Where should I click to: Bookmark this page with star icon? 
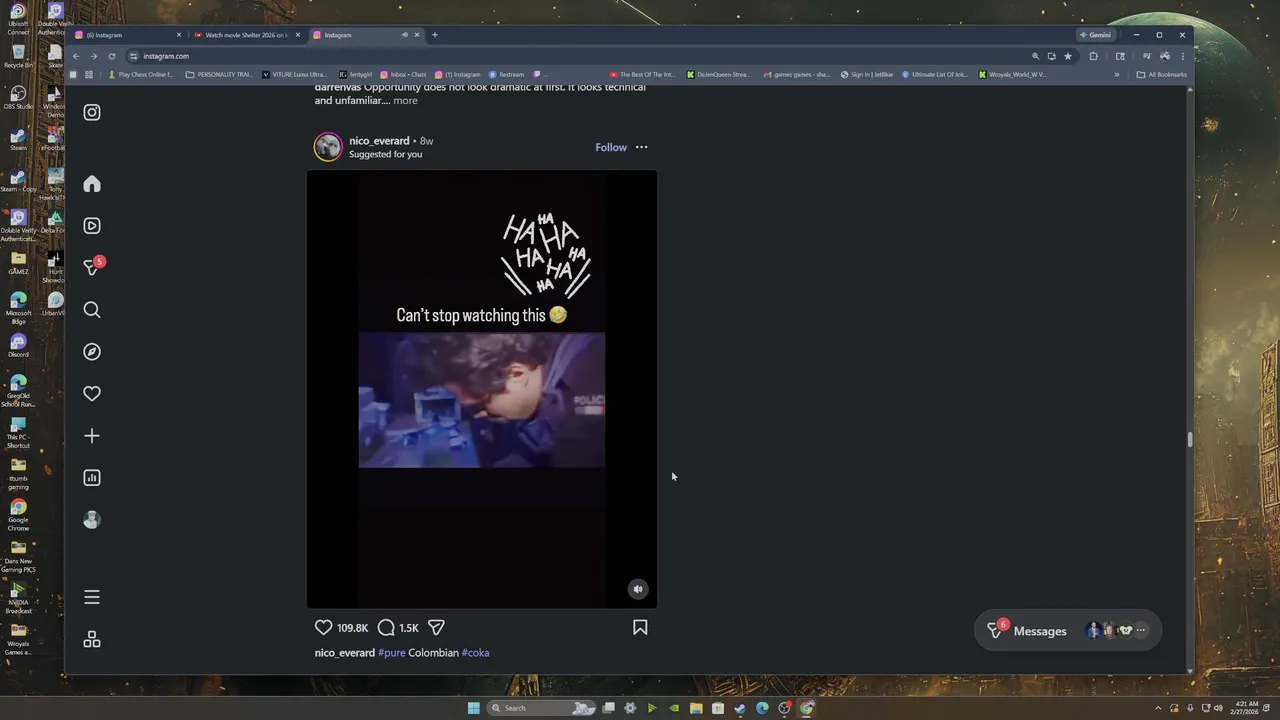point(1068,56)
